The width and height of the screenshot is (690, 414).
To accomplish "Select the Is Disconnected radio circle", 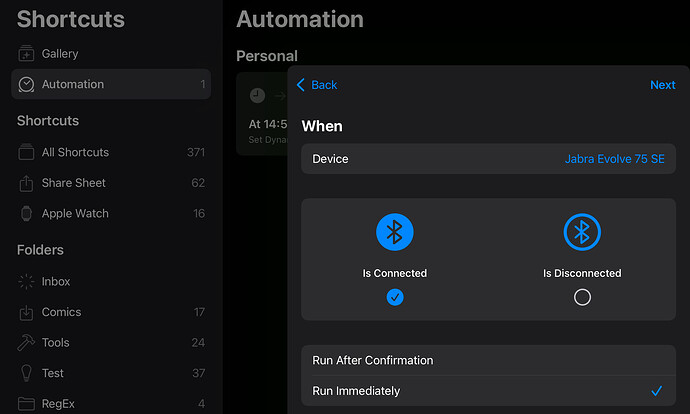I will [x=582, y=297].
